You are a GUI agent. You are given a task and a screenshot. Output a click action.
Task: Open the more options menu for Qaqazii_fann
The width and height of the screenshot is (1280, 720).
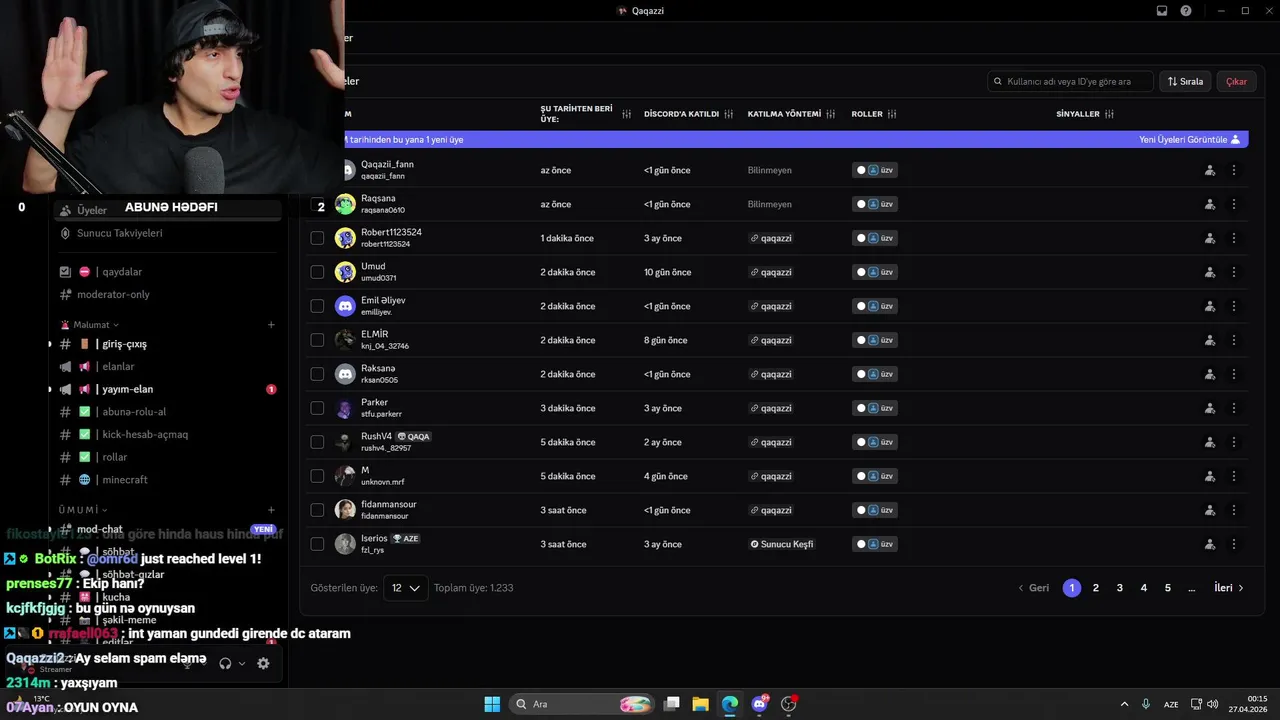[x=1233, y=170]
